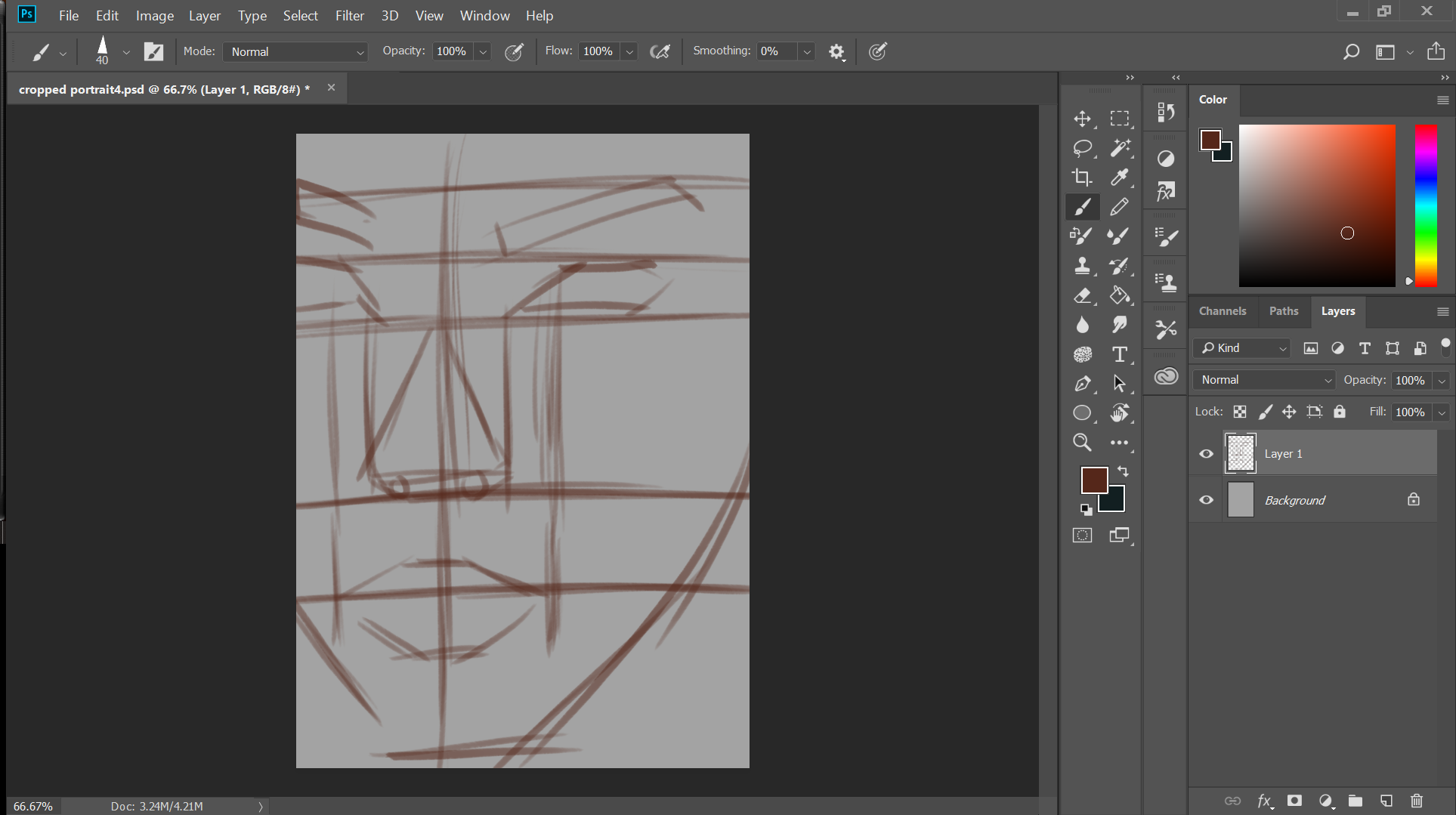Delete layer using trash icon
1456x815 pixels.
click(x=1417, y=801)
